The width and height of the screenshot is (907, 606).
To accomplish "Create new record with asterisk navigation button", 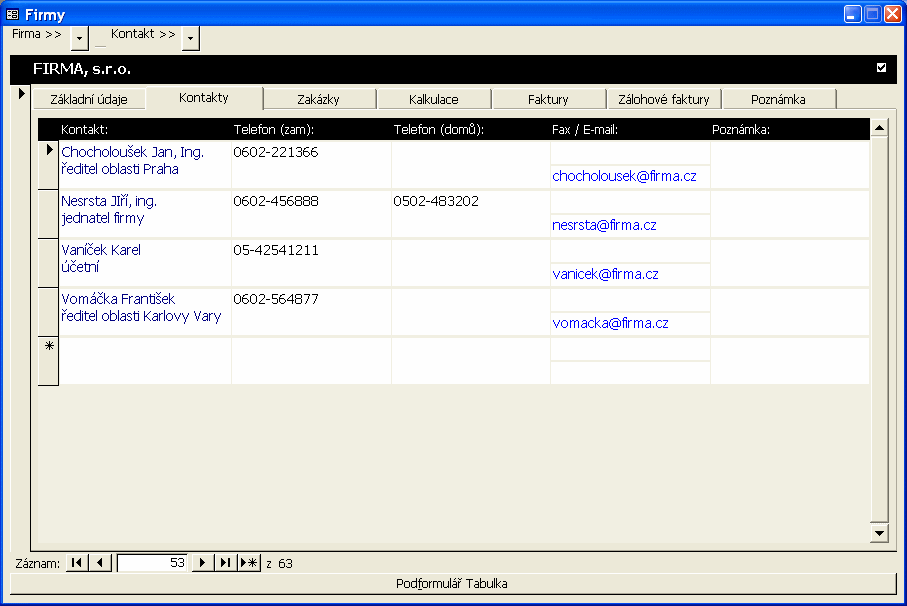I will [249, 563].
